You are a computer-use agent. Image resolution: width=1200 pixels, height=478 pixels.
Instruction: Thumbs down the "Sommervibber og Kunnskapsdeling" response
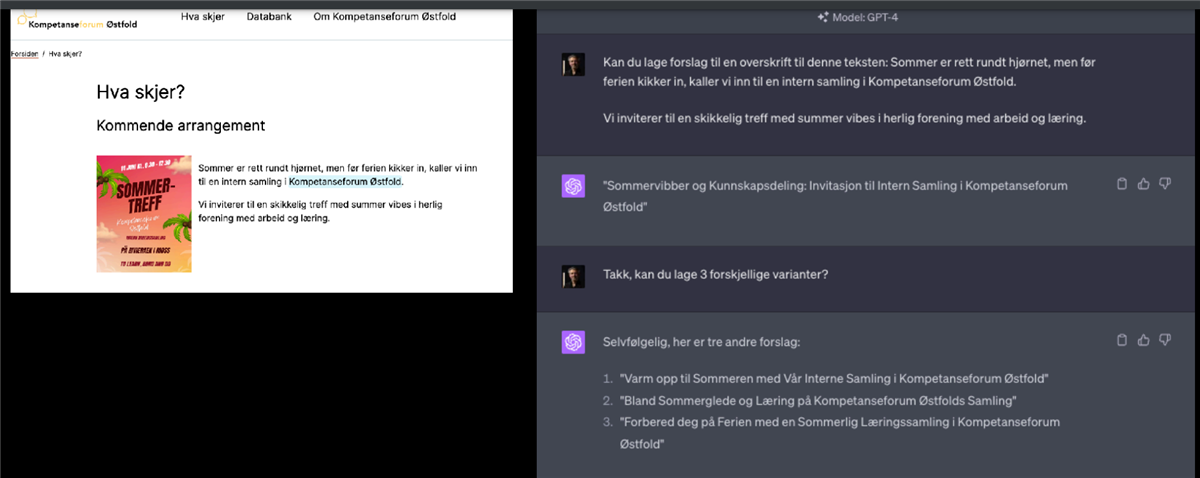(x=1165, y=184)
